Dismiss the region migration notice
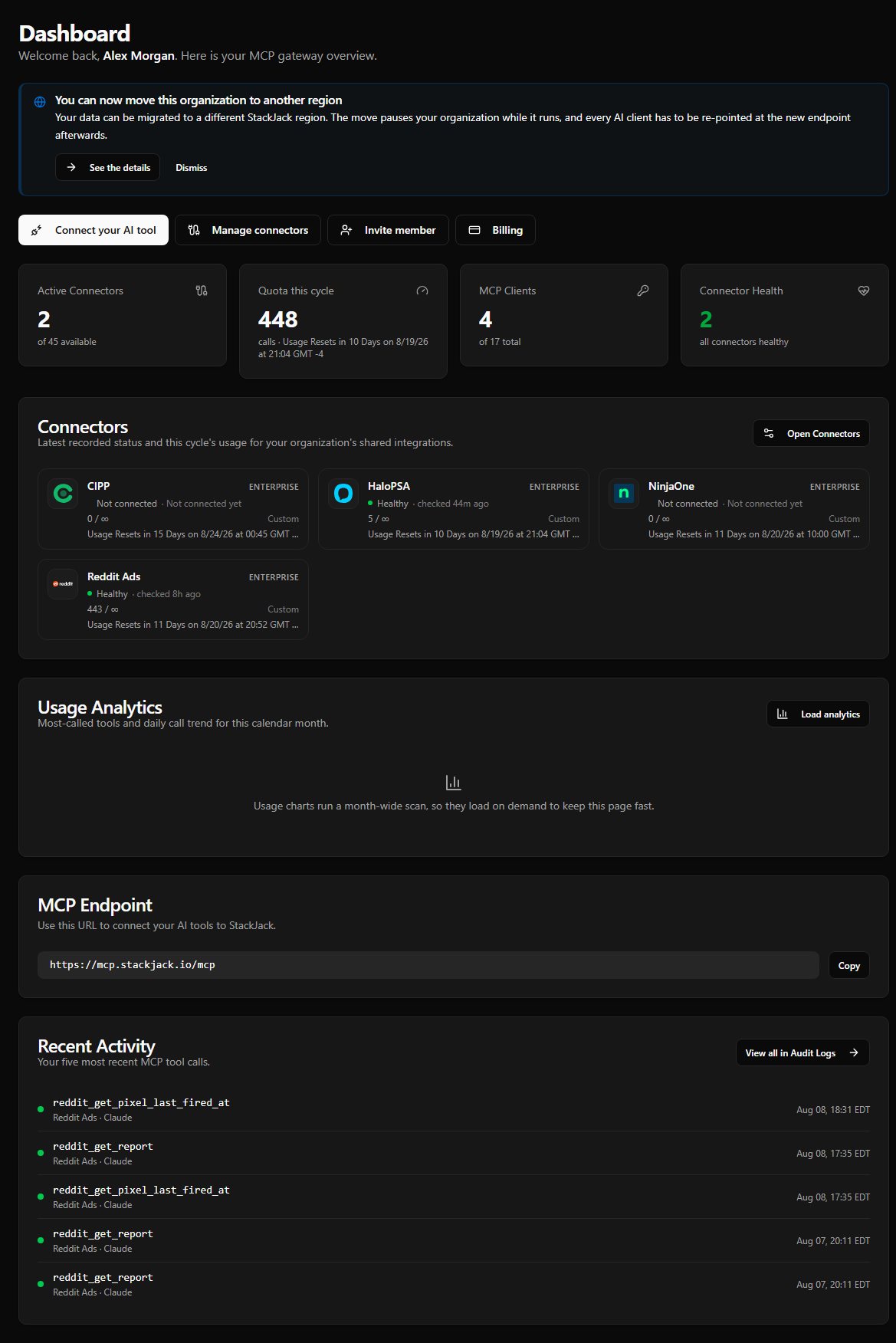 click(191, 167)
